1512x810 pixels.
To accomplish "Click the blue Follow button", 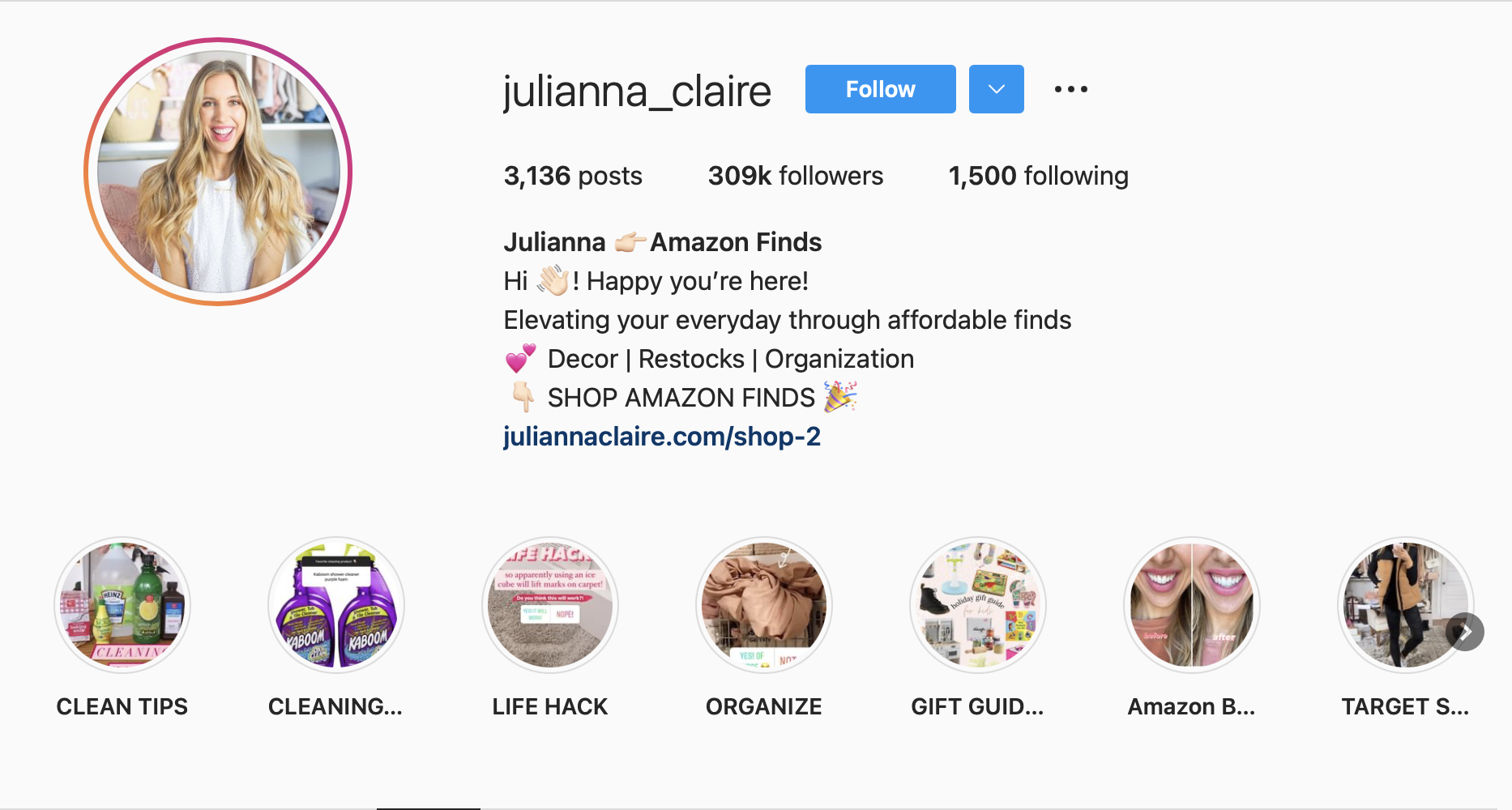I will pos(881,89).
